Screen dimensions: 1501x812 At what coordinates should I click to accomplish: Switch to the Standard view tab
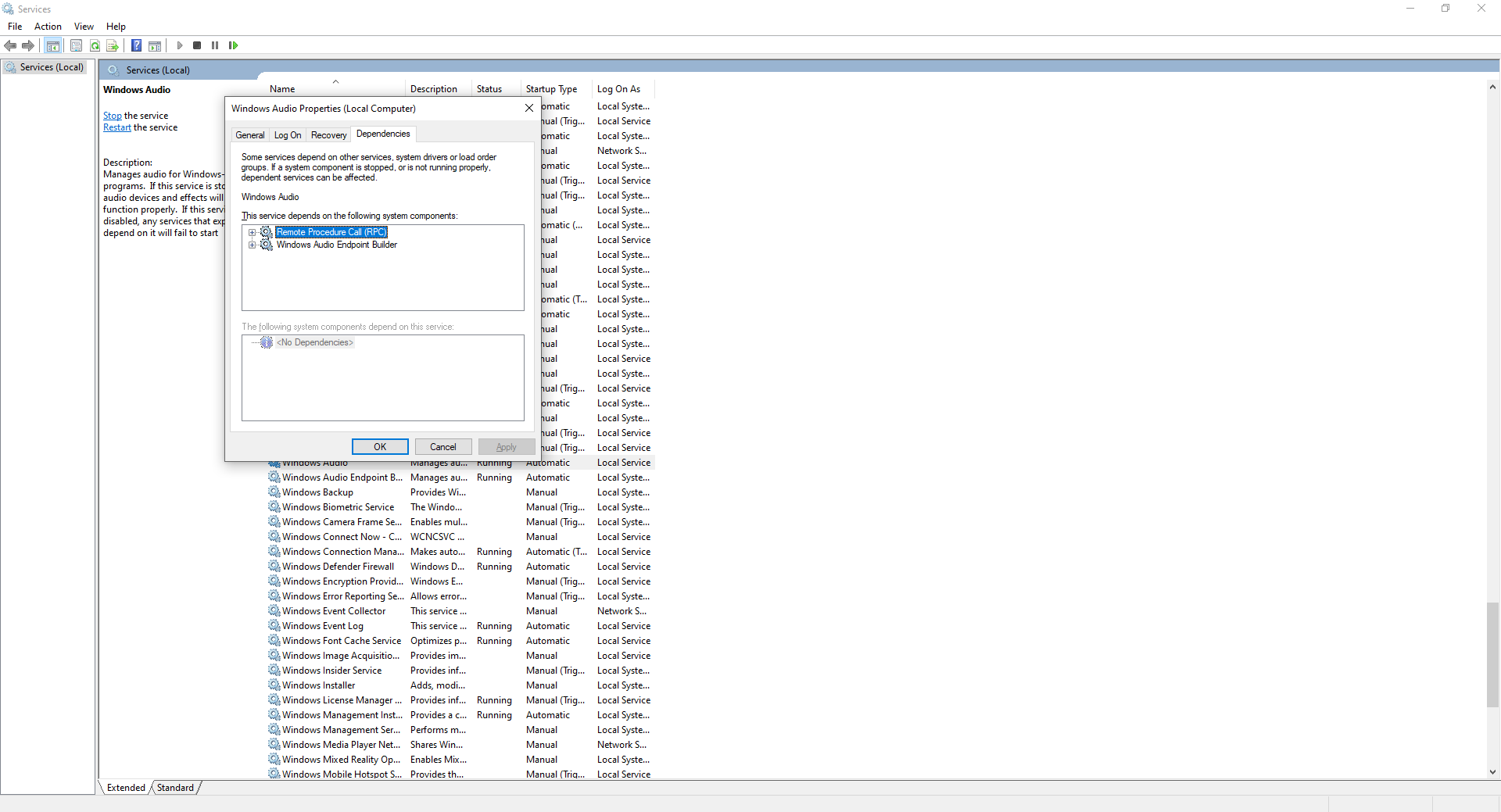175,788
